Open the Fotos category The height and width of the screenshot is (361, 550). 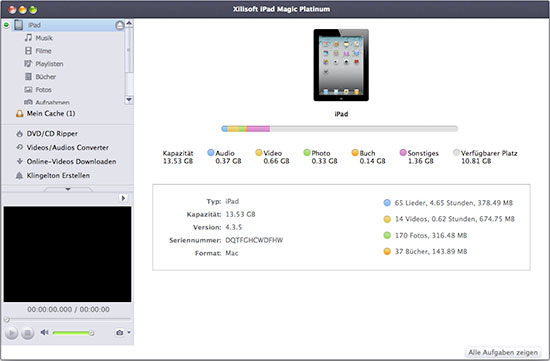pos(43,90)
